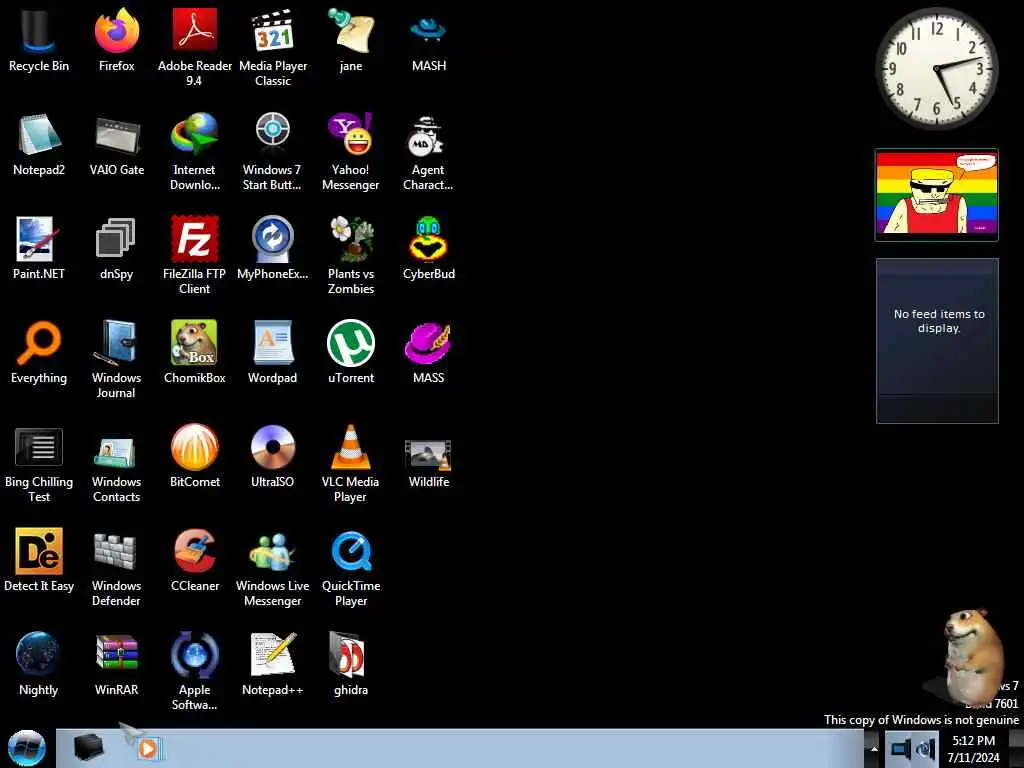This screenshot has height=768, width=1024.
Task: Open the VLC Media Player shortcut
Action: click(351, 464)
